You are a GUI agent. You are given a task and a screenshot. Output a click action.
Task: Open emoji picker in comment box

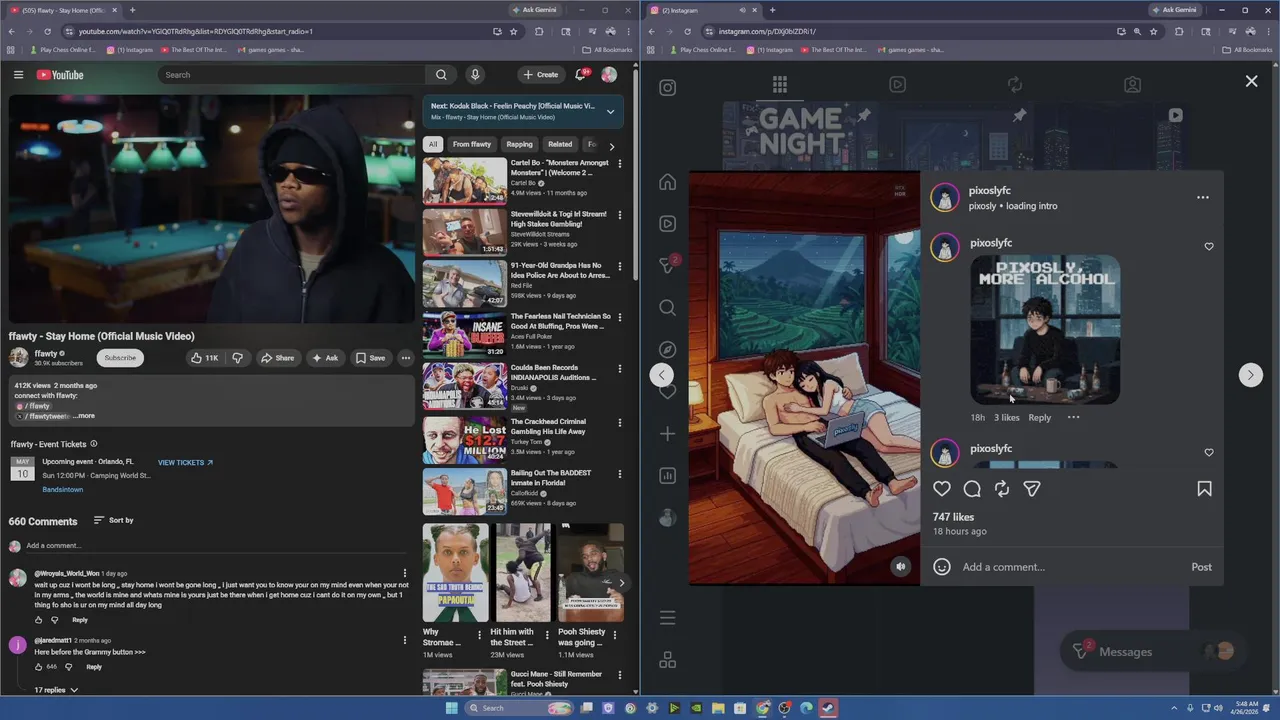click(942, 567)
